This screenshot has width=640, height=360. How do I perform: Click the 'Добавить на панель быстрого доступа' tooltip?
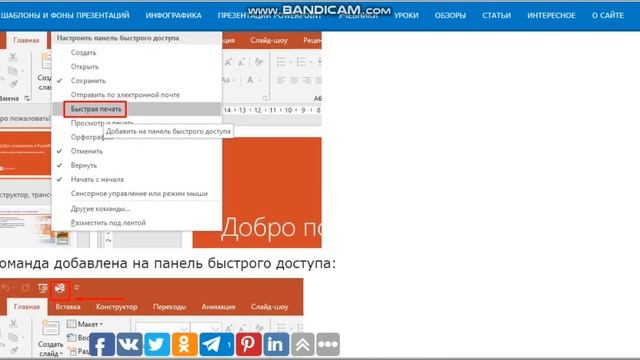168,131
